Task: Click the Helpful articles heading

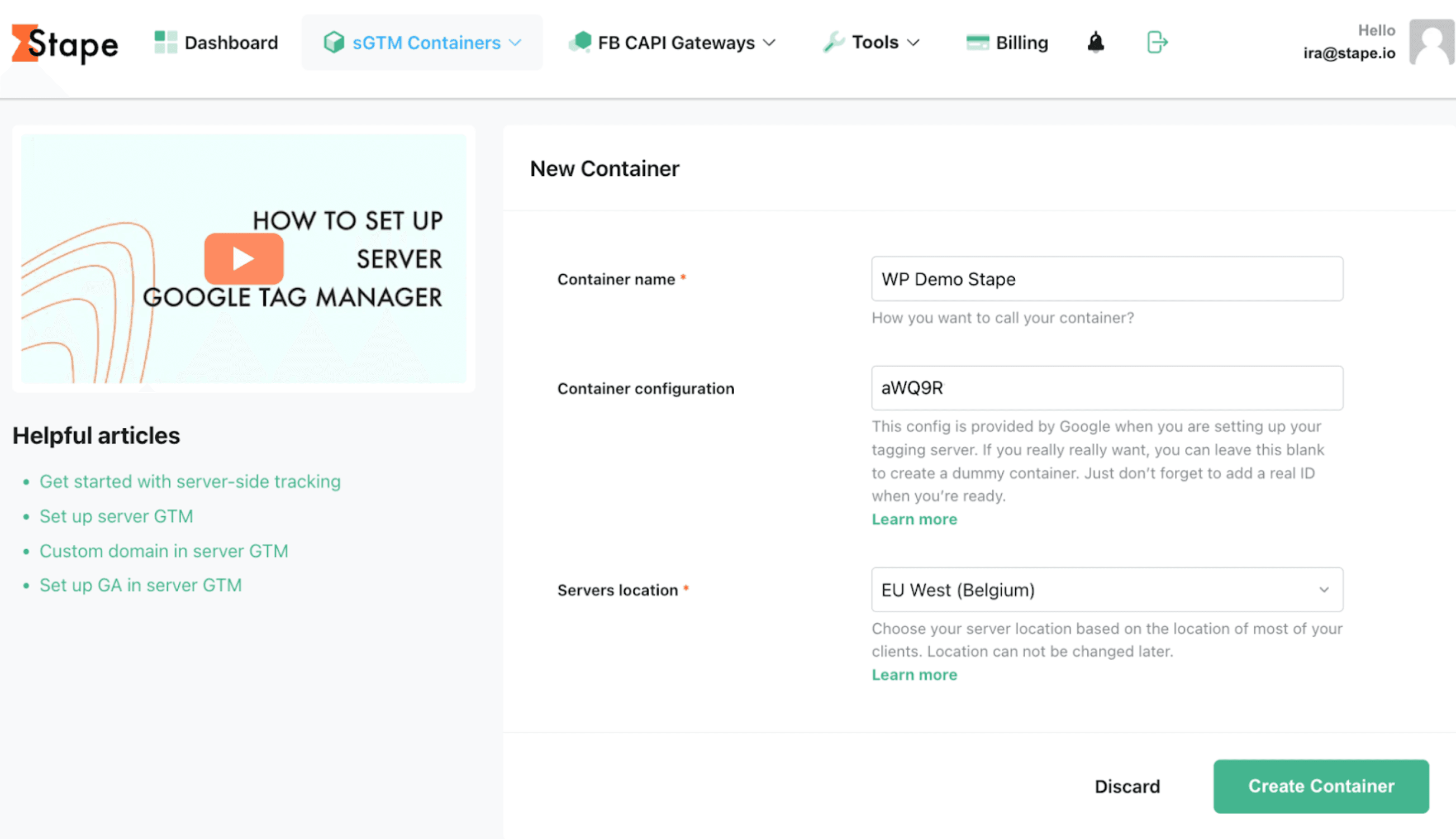Action: pyautogui.click(x=96, y=436)
